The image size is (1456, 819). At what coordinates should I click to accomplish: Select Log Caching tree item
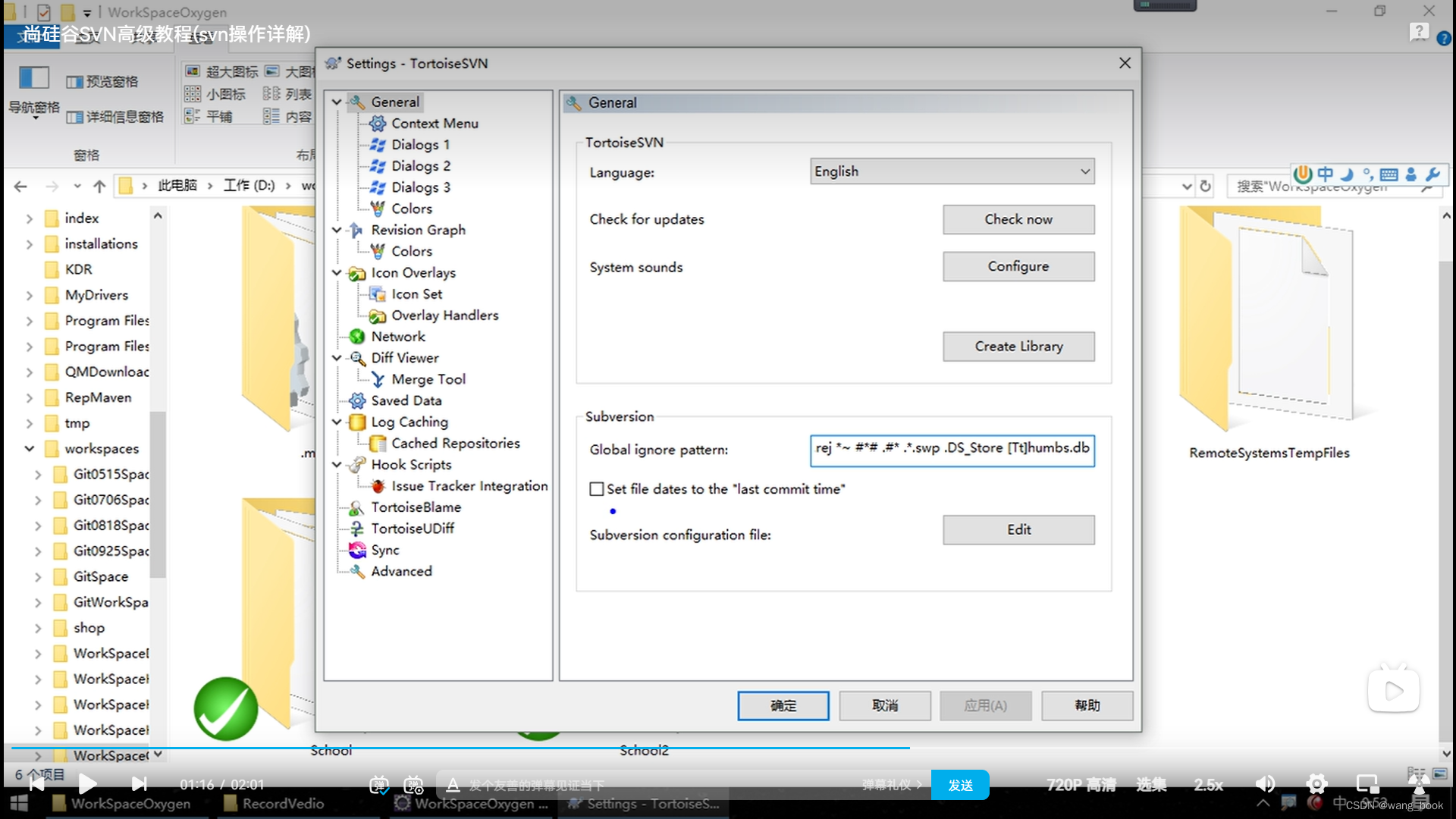pos(409,421)
